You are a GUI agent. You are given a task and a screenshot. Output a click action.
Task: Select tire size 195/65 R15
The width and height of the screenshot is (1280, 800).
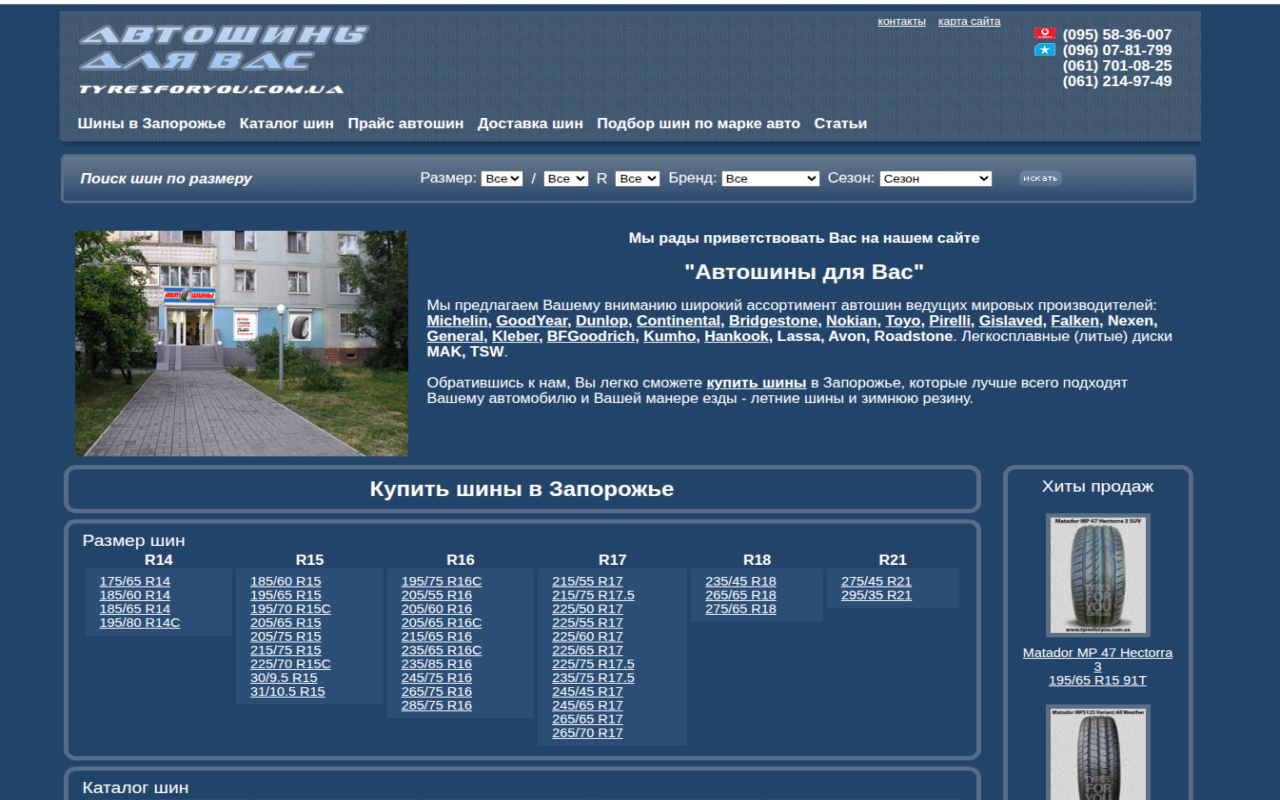tap(286, 595)
